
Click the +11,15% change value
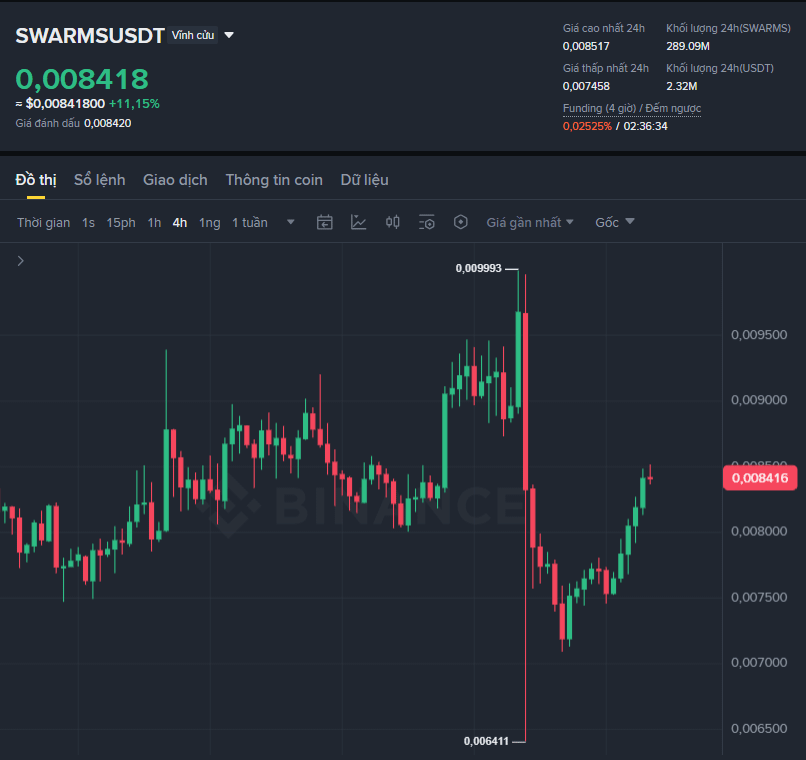134,104
